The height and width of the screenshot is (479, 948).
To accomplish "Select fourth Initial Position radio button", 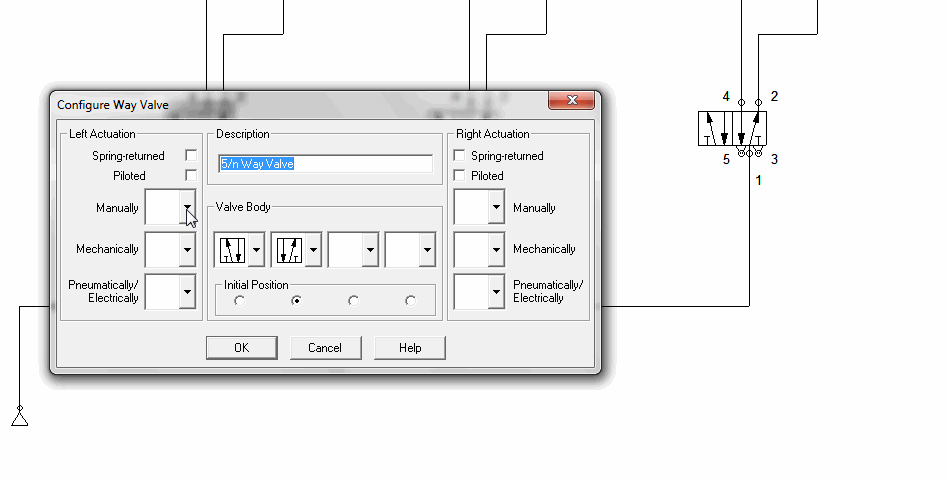I will tap(411, 301).
